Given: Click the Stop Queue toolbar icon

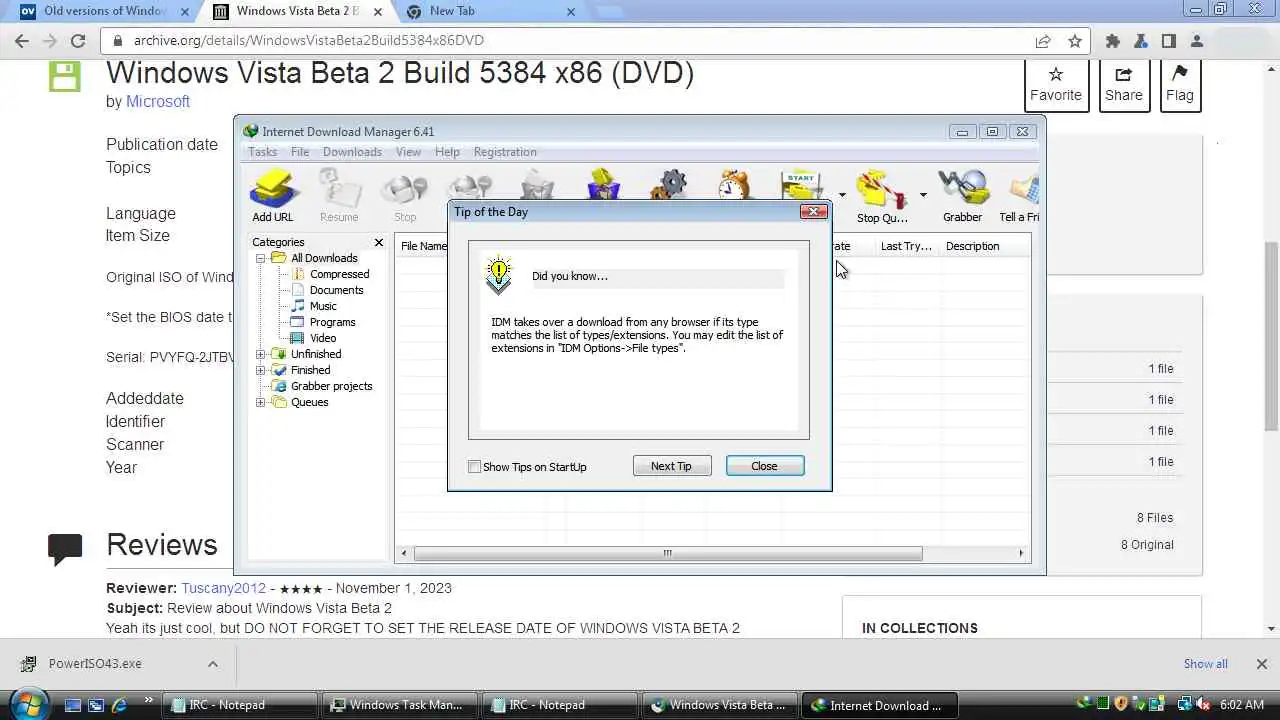Looking at the screenshot, I should coord(882,195).
